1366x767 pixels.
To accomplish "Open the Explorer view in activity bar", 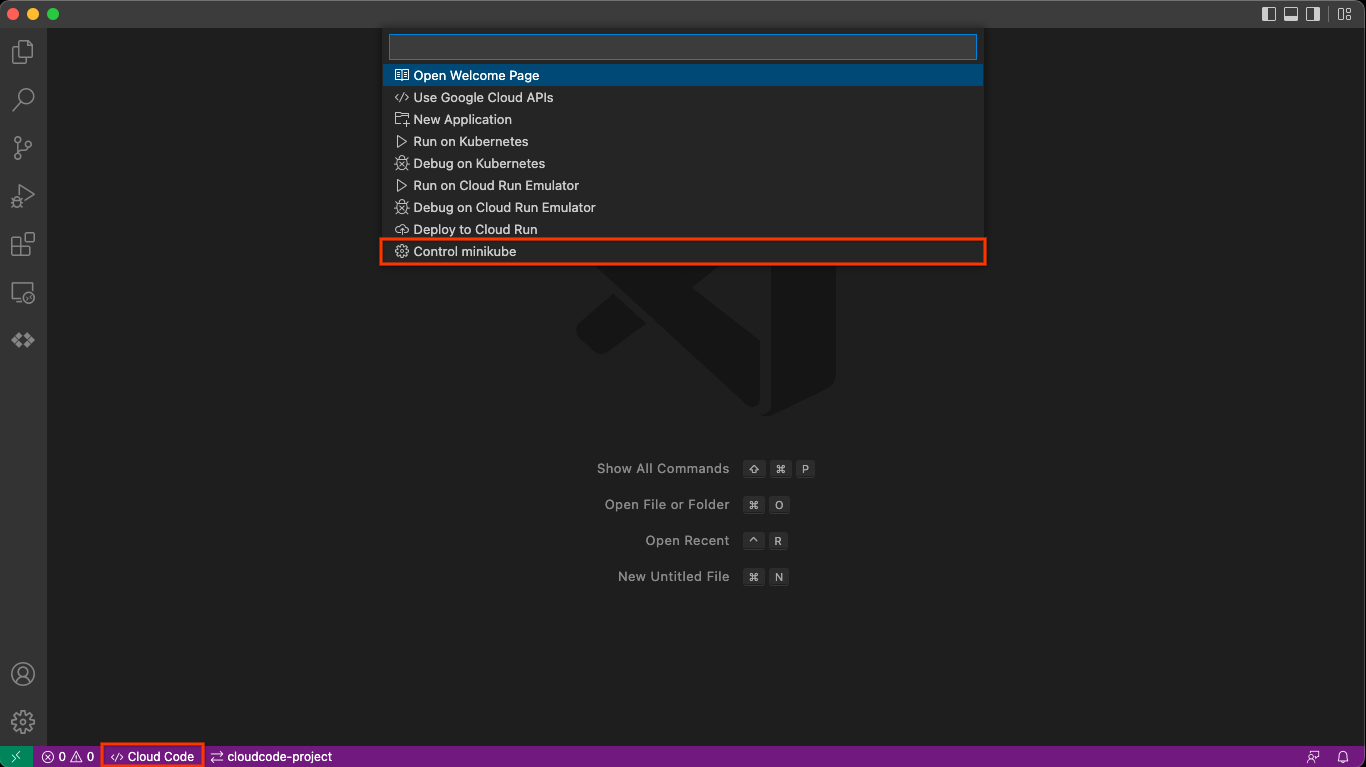I will tap(23, 51).
